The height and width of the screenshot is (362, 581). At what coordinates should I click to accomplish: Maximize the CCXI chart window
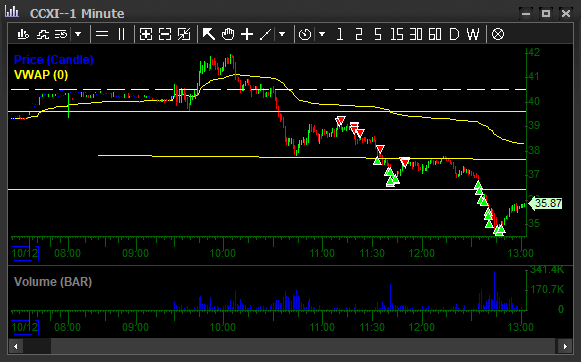546,14
